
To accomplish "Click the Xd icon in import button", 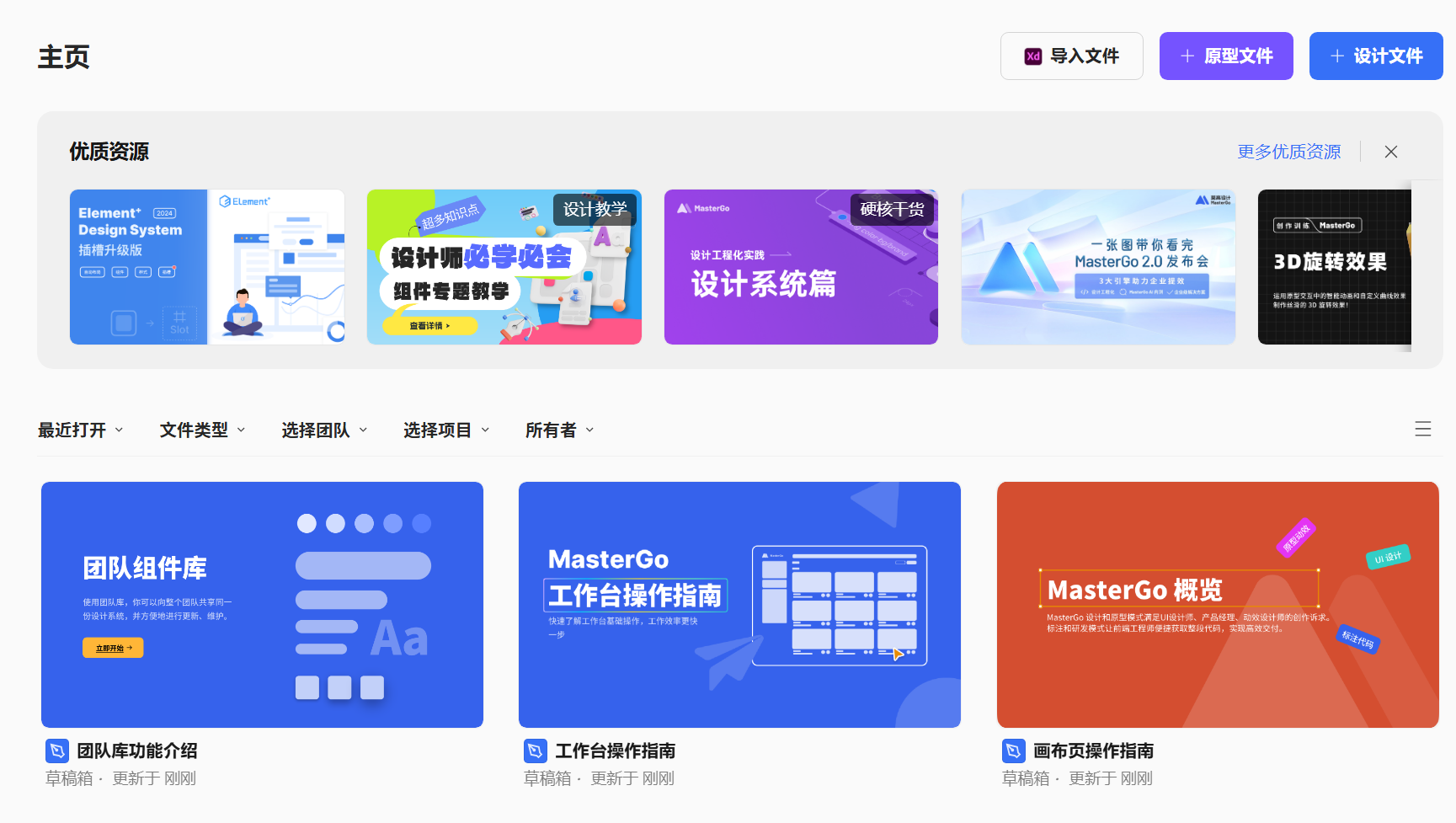I will 1033,56.
